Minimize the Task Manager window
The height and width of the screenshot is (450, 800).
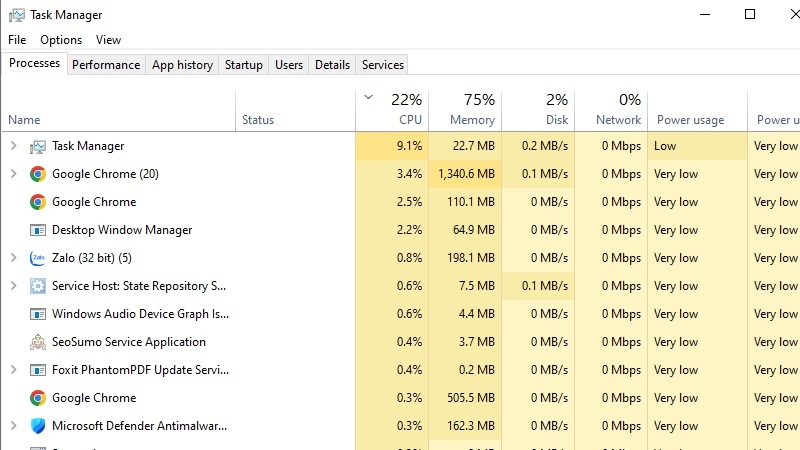click(705, 14)
